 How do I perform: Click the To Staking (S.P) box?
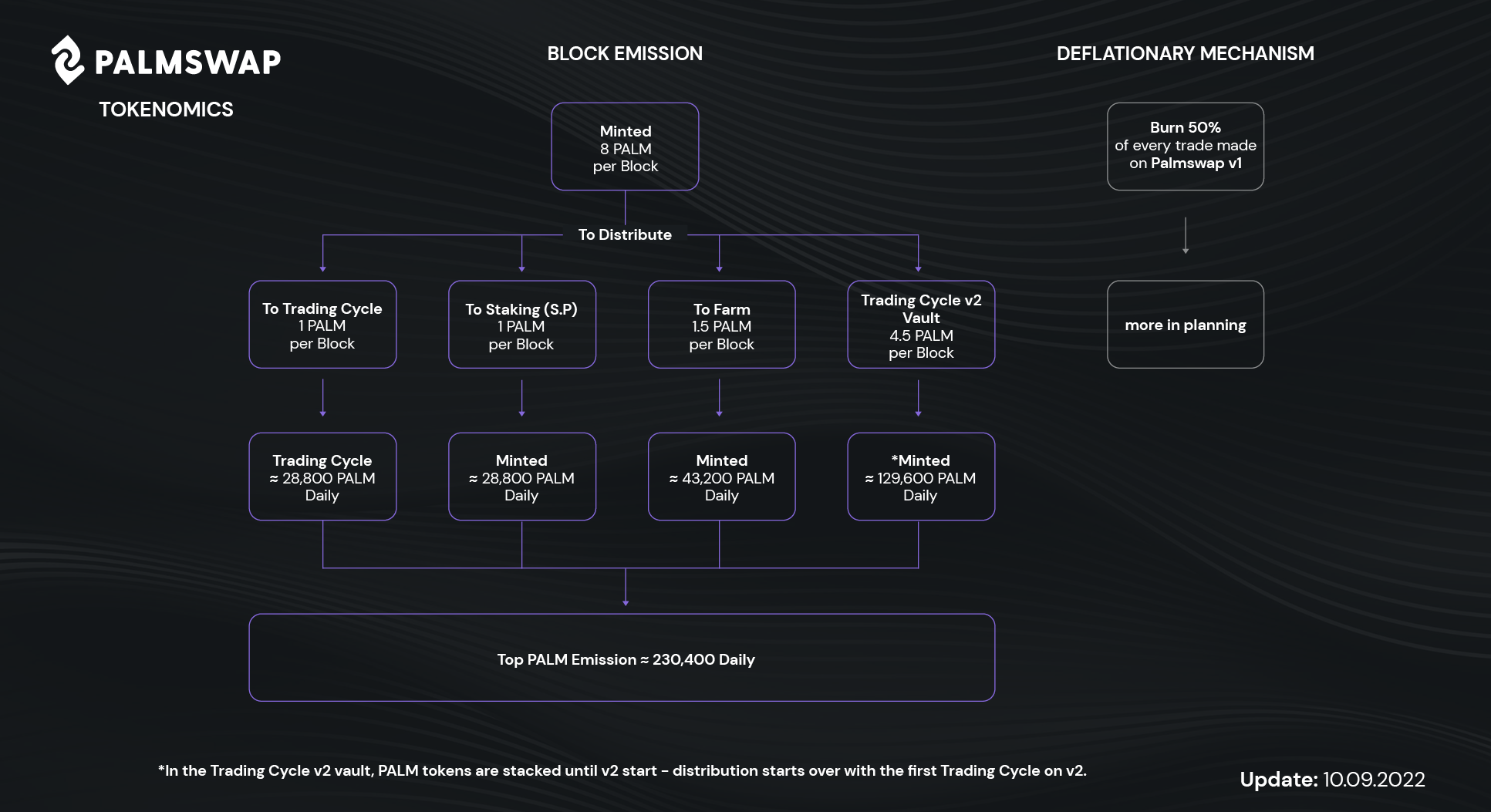522,325
